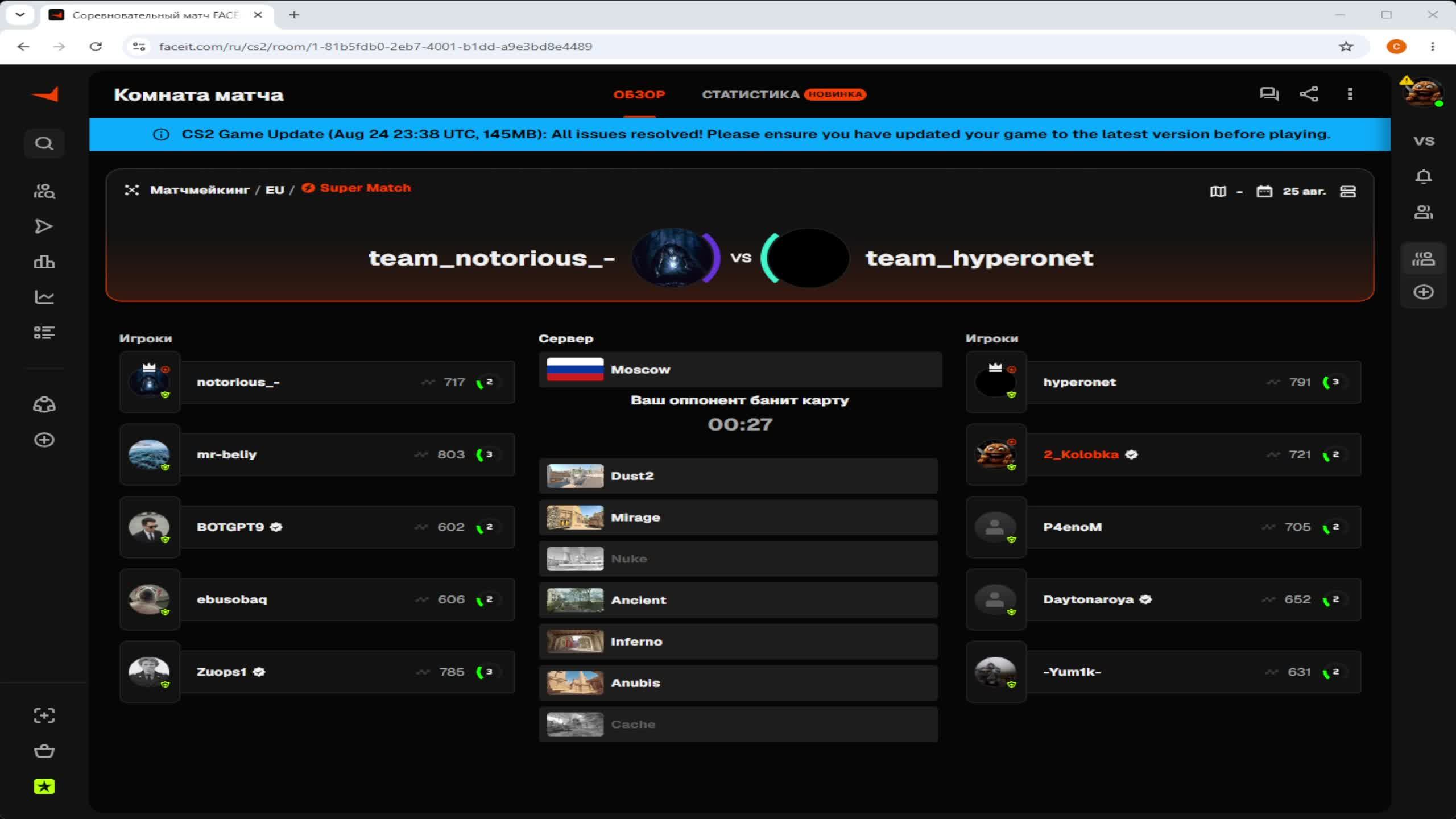
Task: Share the match room
Action: [x=1309, y=94]
